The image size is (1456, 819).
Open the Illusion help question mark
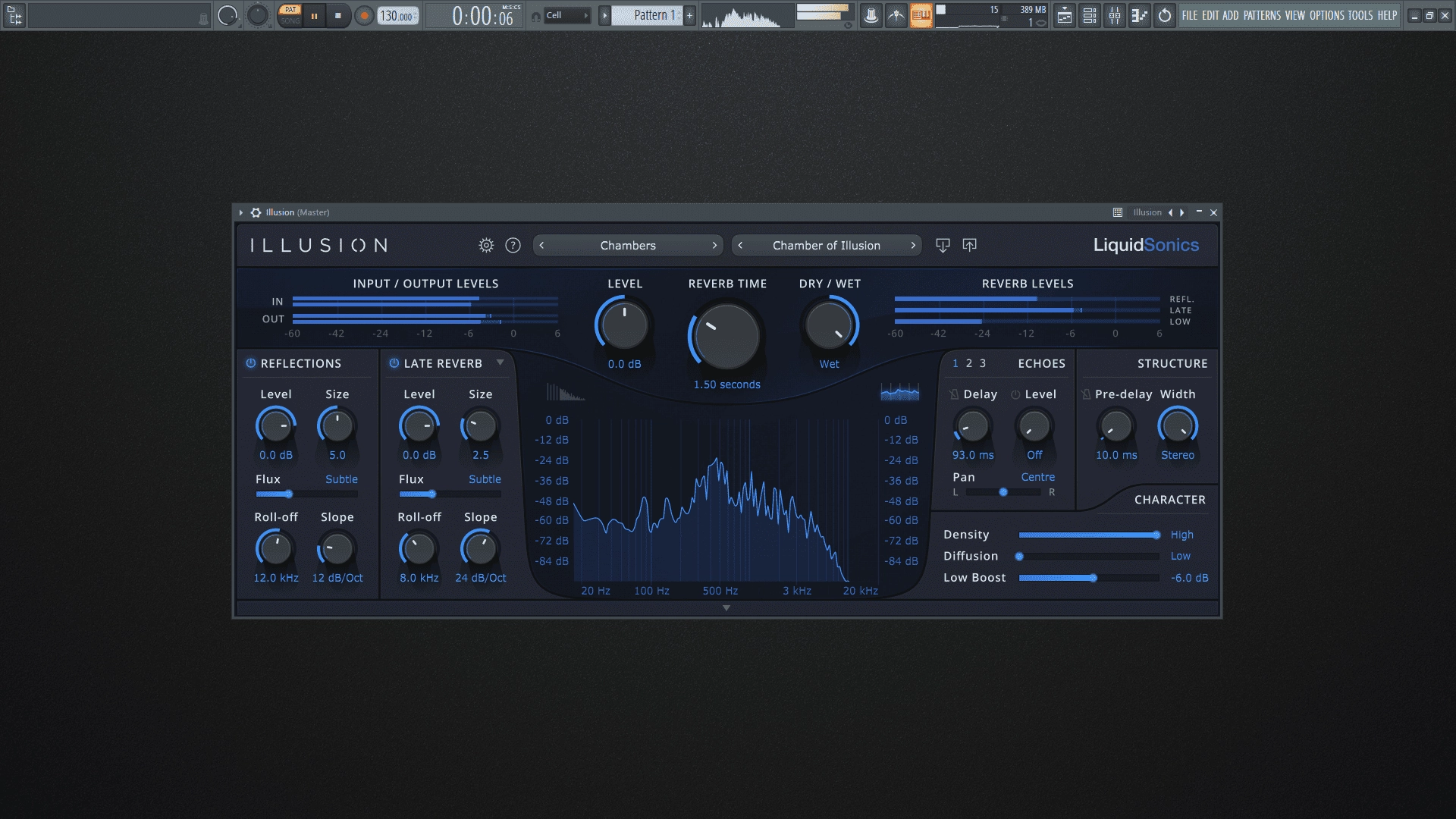pos(513,245)
